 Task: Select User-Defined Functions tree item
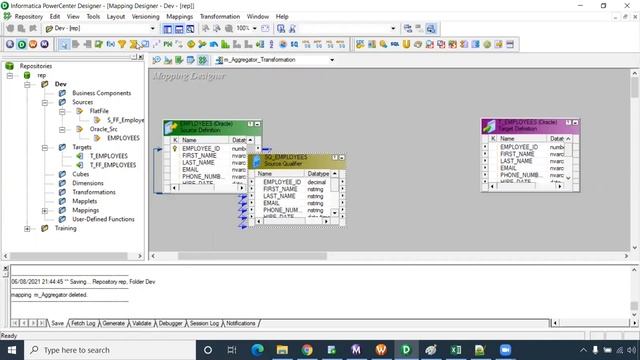103,219
